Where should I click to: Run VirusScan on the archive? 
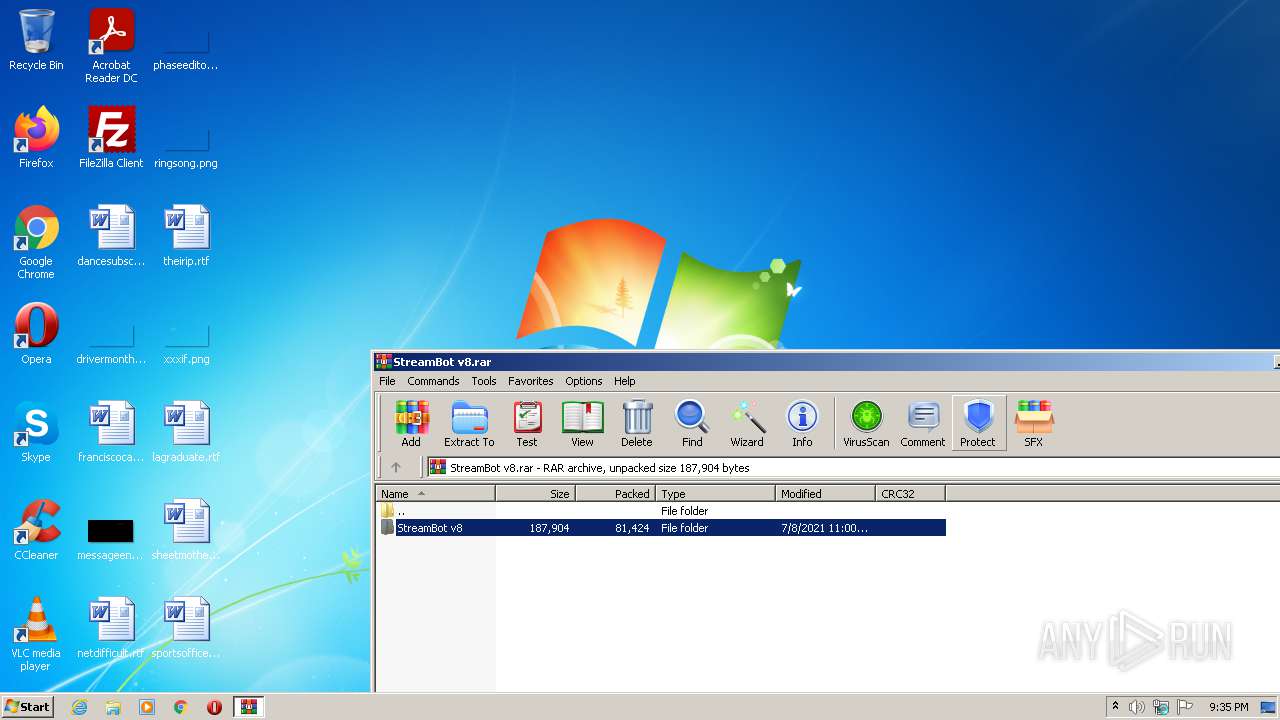pos(866,423)
